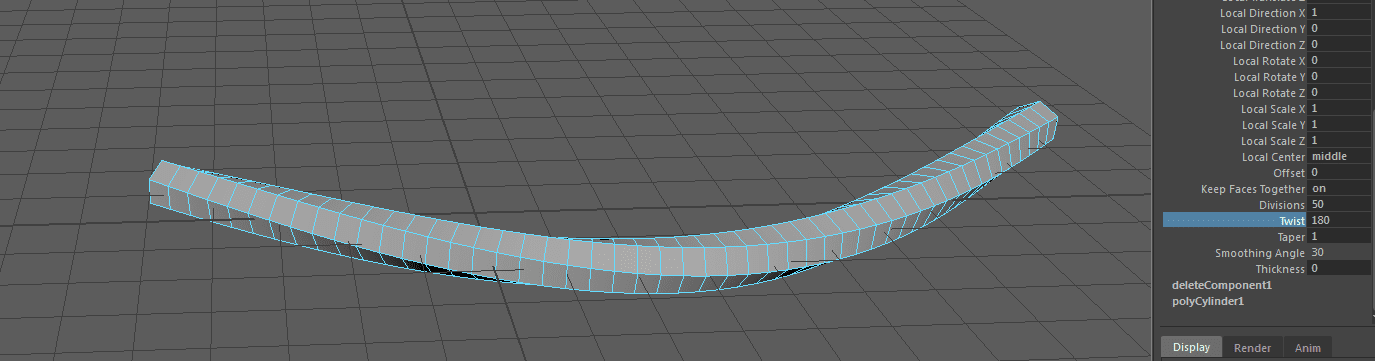This screenshot has width=1375, height=361.
Task: Open the Anim layer tab
Action: point(1307,348)
